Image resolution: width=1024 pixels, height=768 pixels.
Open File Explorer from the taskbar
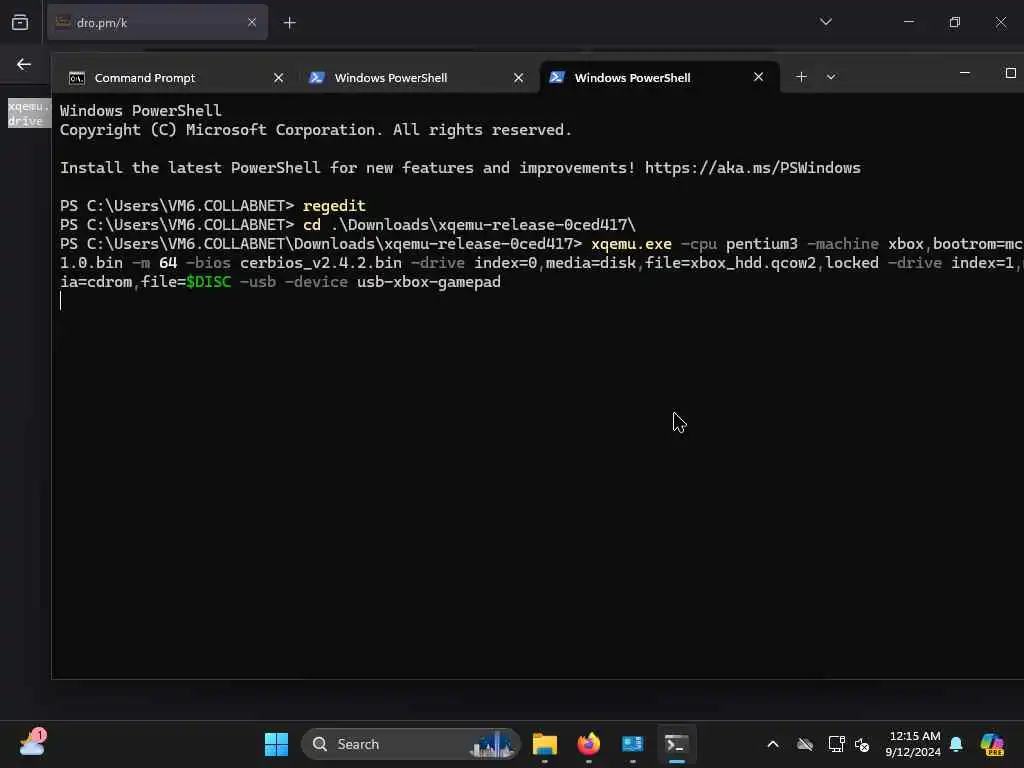(545, 744)
